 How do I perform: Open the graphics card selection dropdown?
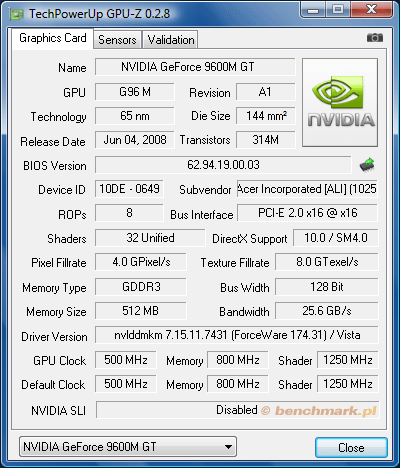(x=128, y=447)
